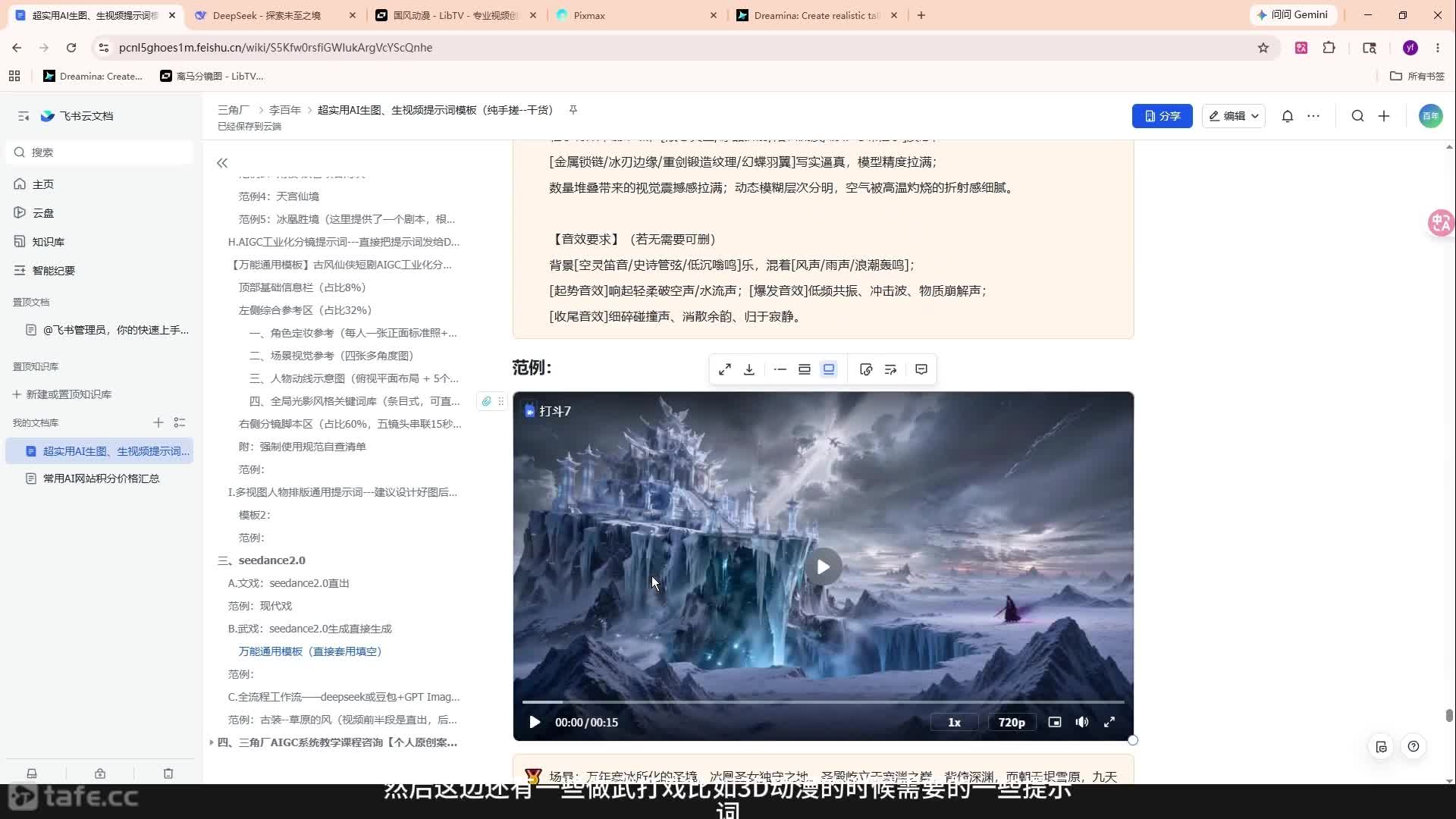The image size is (1456, 819).
Task: Play the video with center play button
Action: coord(823,566)
